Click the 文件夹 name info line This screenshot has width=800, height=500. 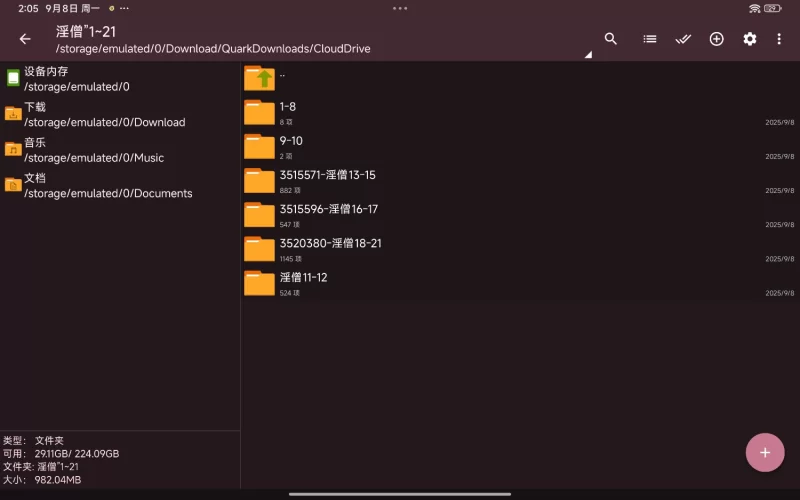click(x=41, y=466)
